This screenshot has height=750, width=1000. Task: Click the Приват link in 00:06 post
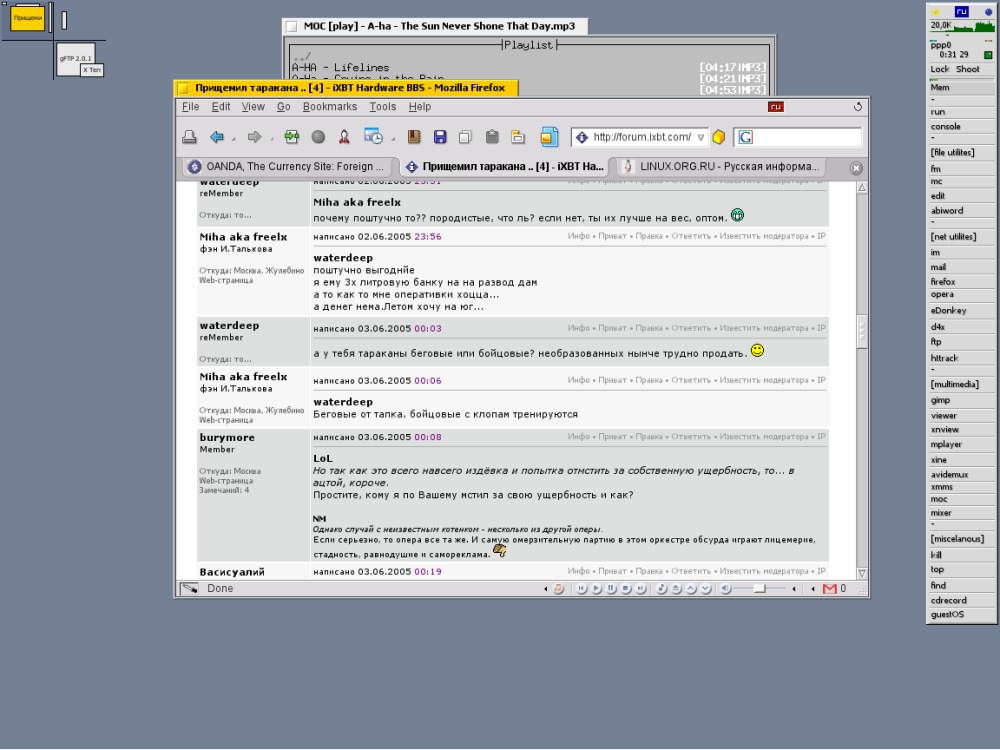612,380
